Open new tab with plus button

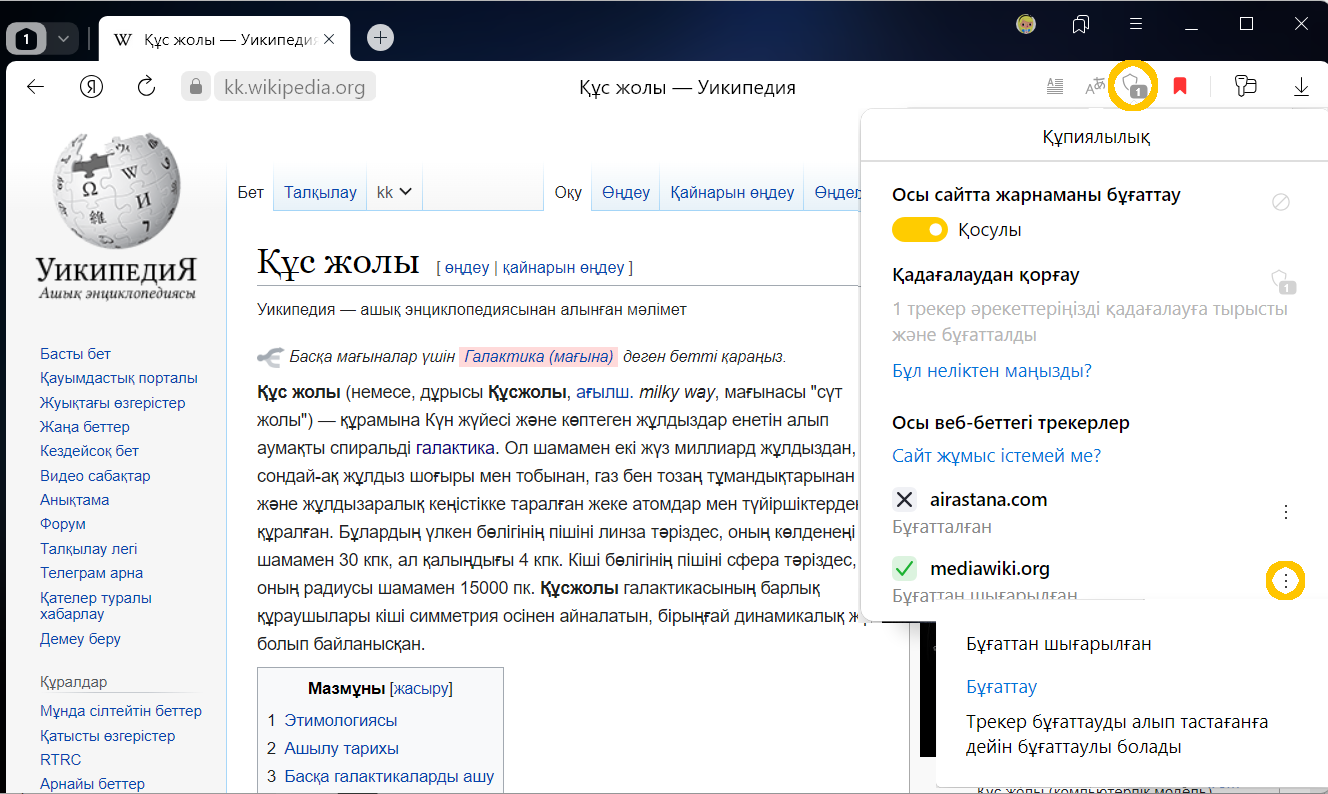380,38
